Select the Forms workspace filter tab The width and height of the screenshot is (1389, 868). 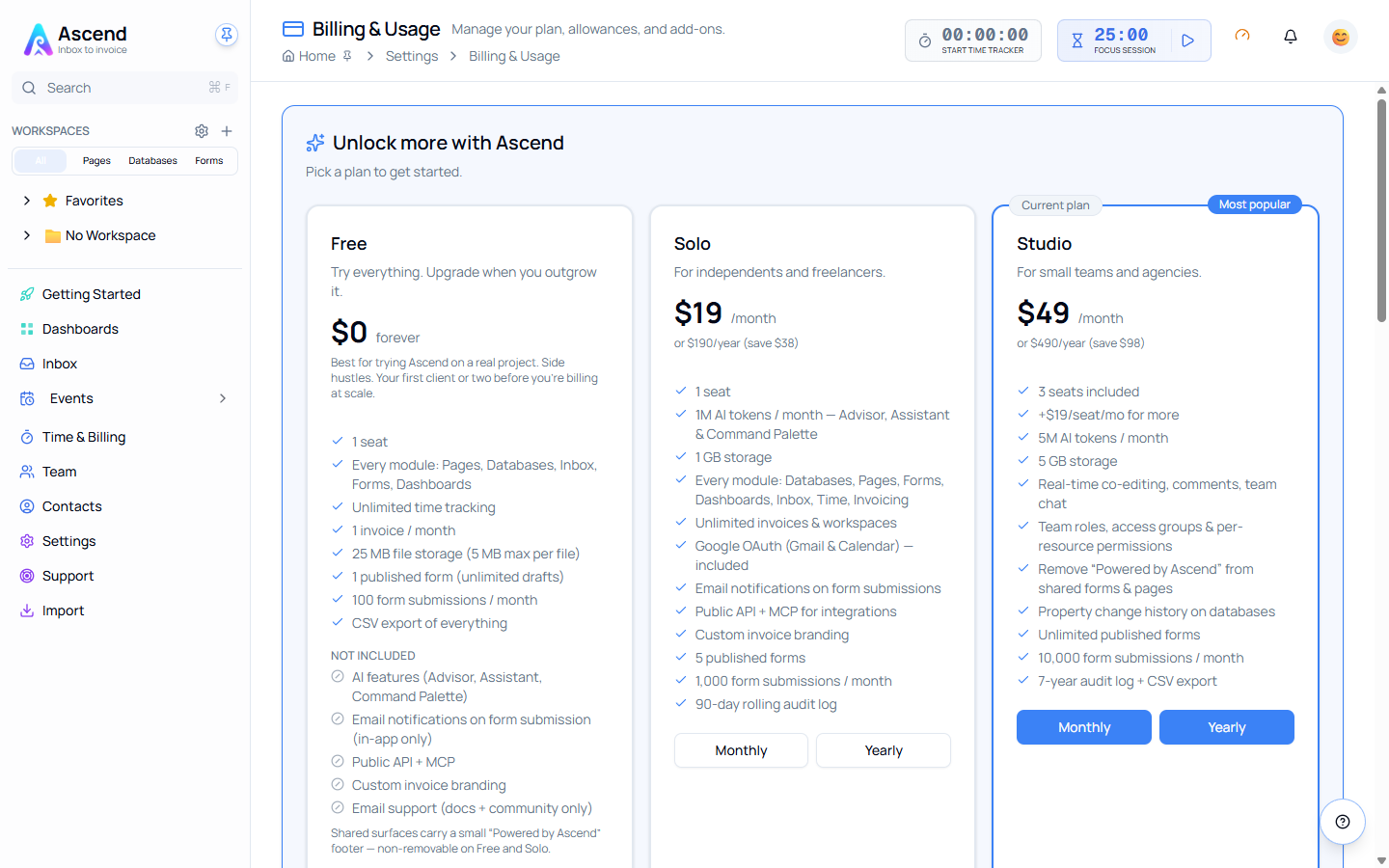(208, 161)
